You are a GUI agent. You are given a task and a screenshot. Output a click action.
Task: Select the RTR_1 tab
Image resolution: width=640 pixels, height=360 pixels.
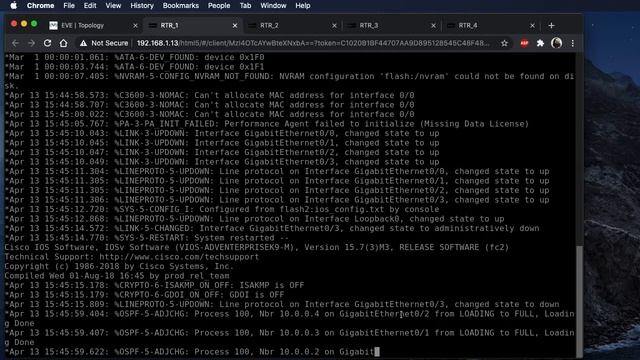point(193,25)
